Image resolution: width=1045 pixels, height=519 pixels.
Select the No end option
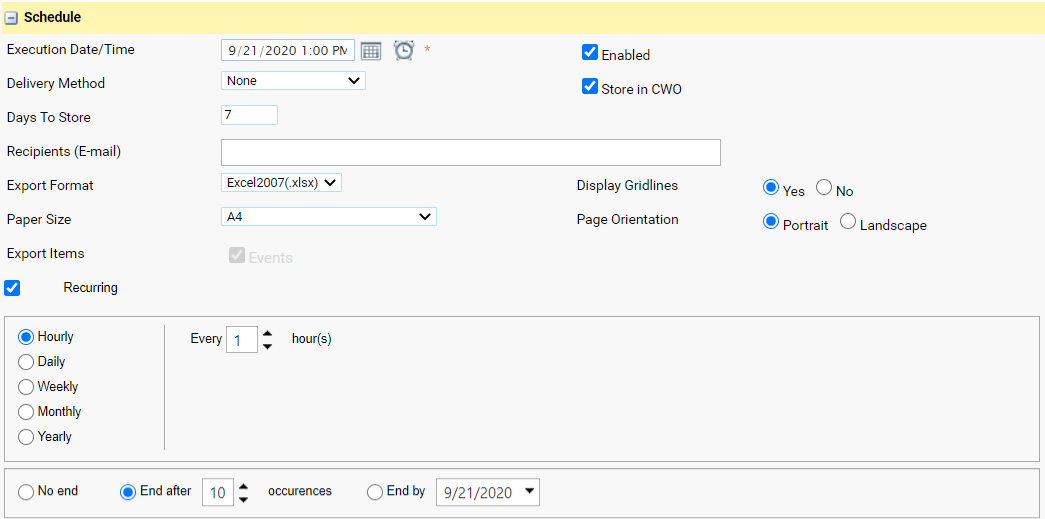[x=26, y=492]
